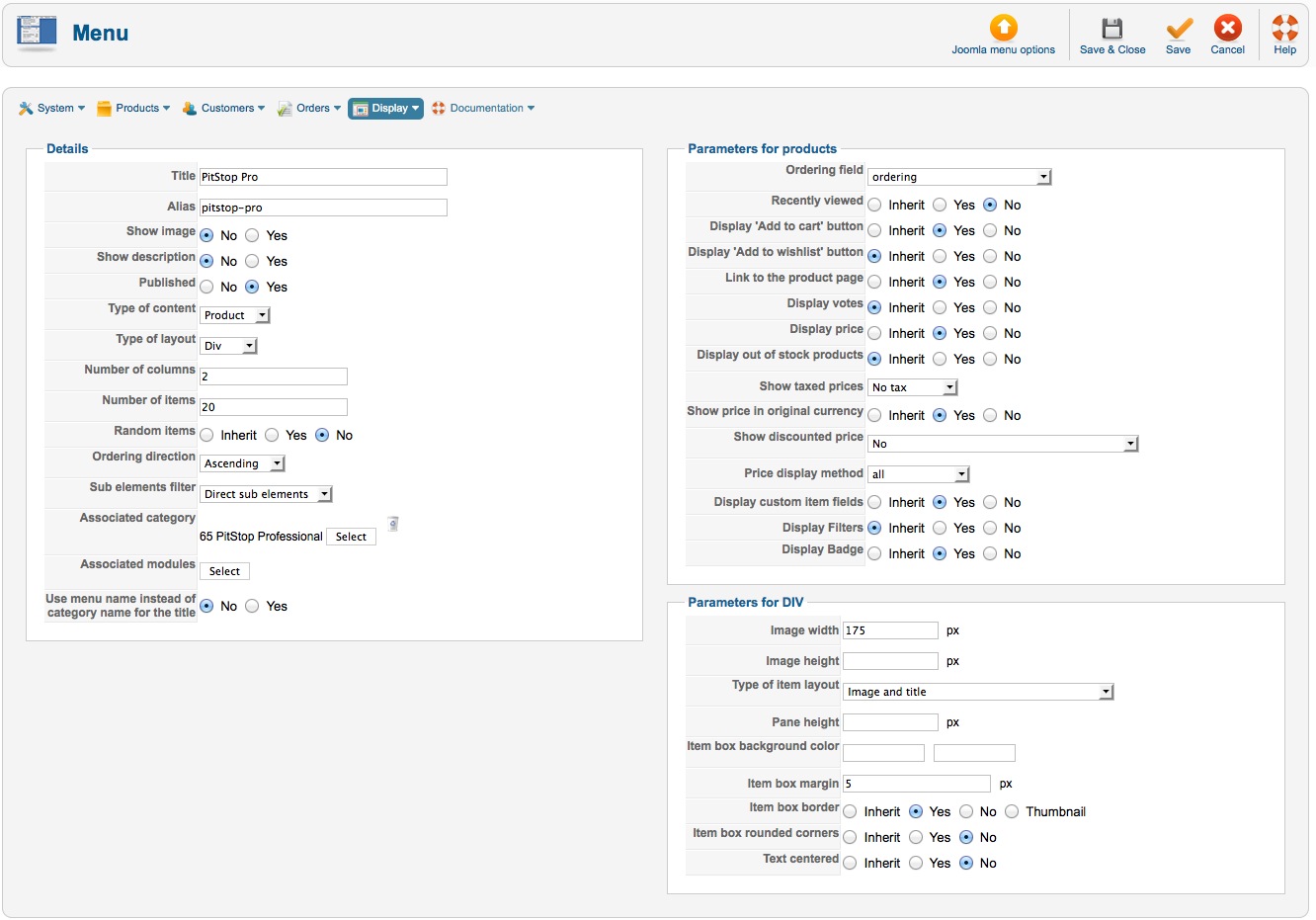Set Published to No

207,288
